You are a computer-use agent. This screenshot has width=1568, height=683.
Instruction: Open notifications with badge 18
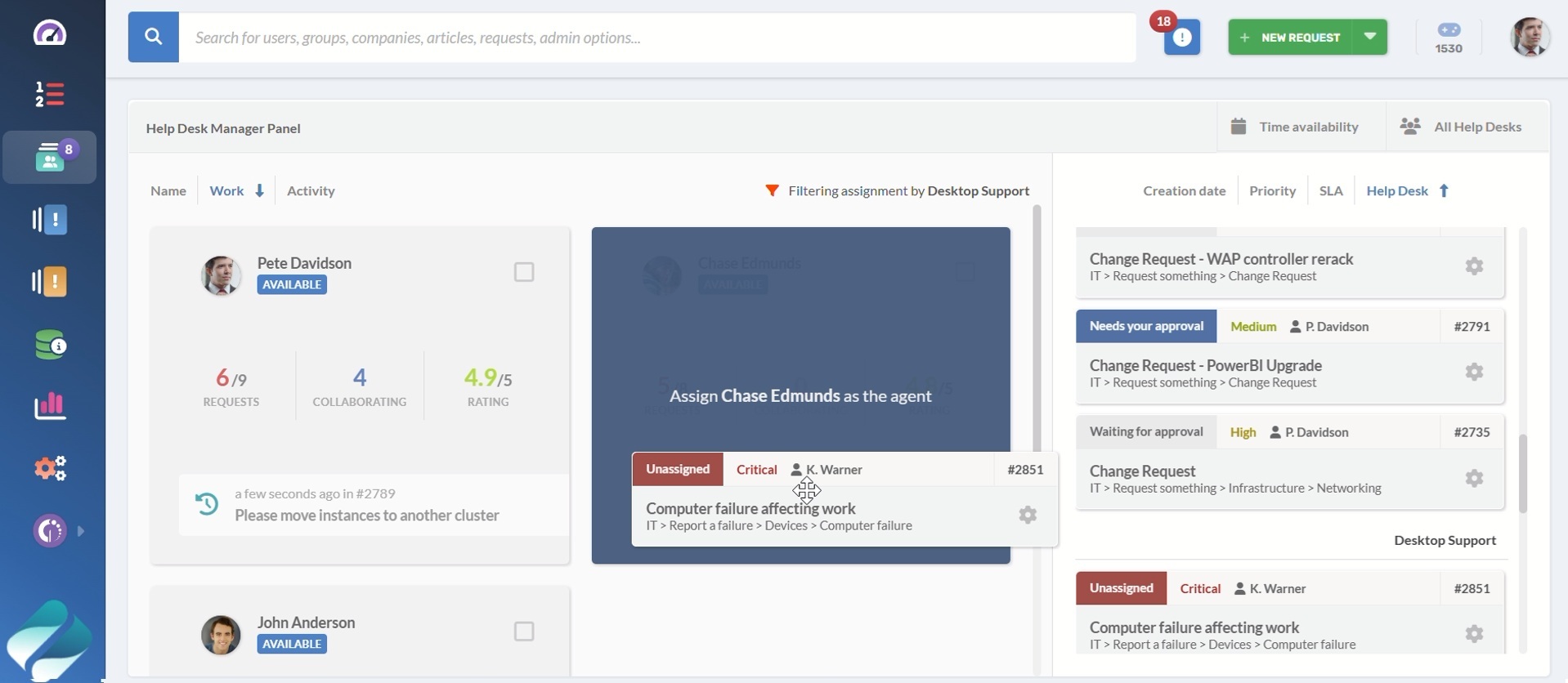tap(1181, 37)
